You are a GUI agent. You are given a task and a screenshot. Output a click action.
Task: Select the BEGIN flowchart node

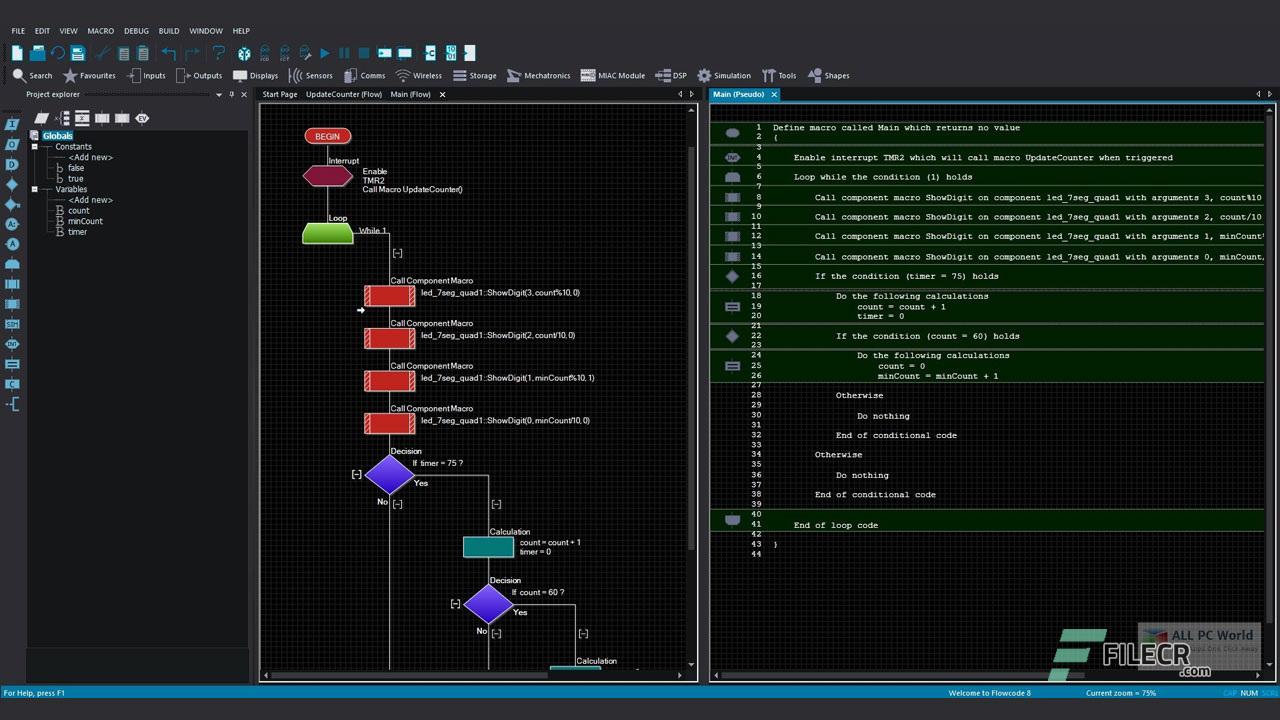(x=327, y=136)
